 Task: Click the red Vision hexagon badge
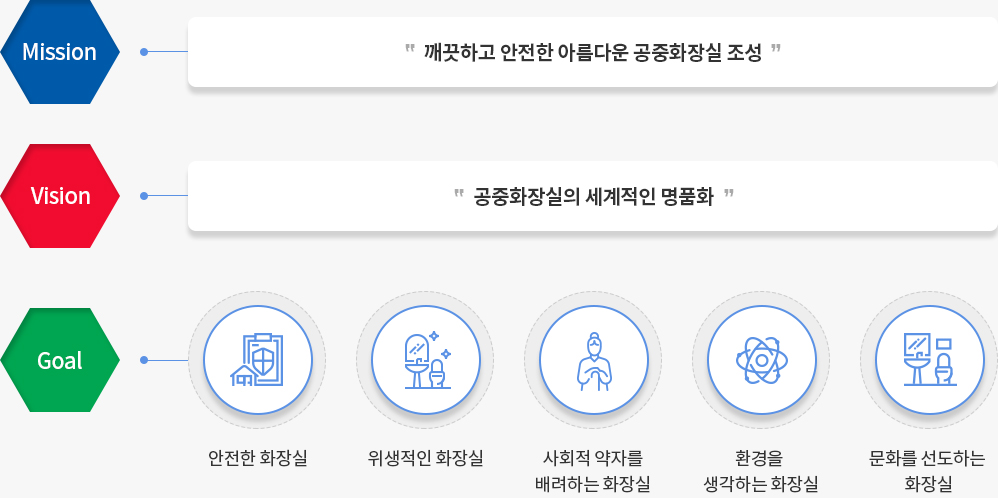[60, 196]
